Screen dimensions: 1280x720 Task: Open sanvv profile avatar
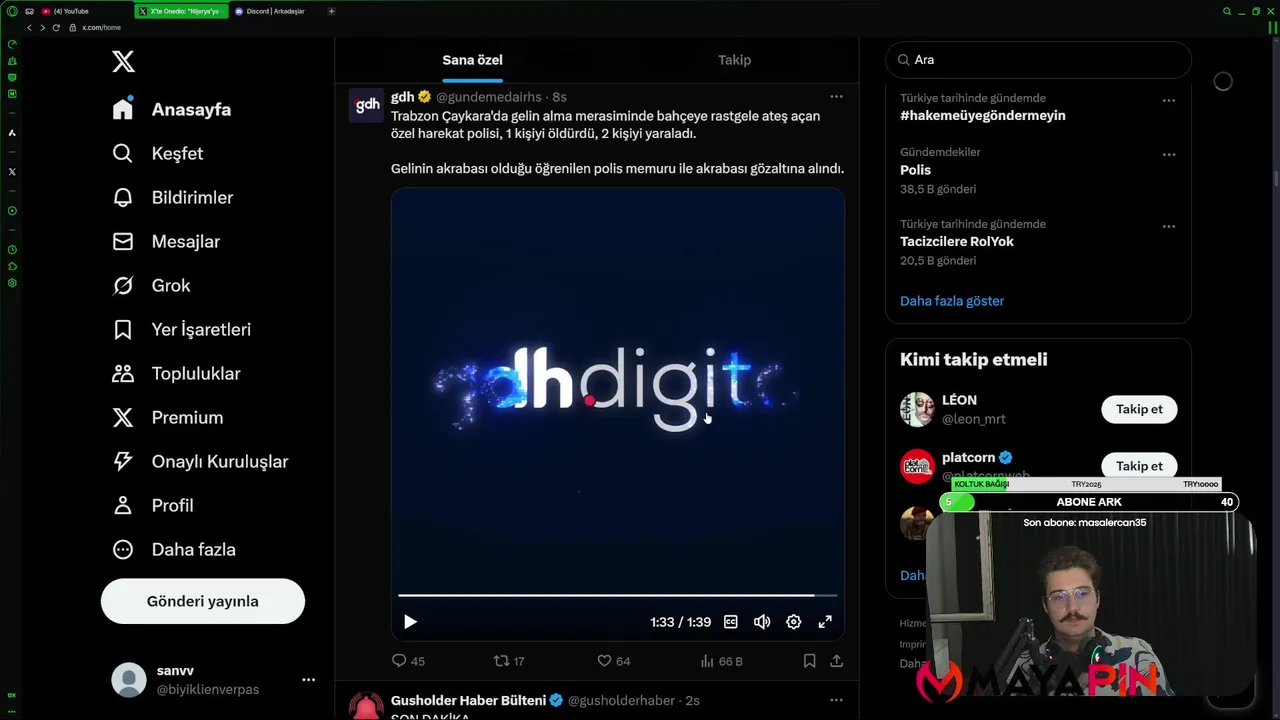pyautogui.click(x=128, y=680)
